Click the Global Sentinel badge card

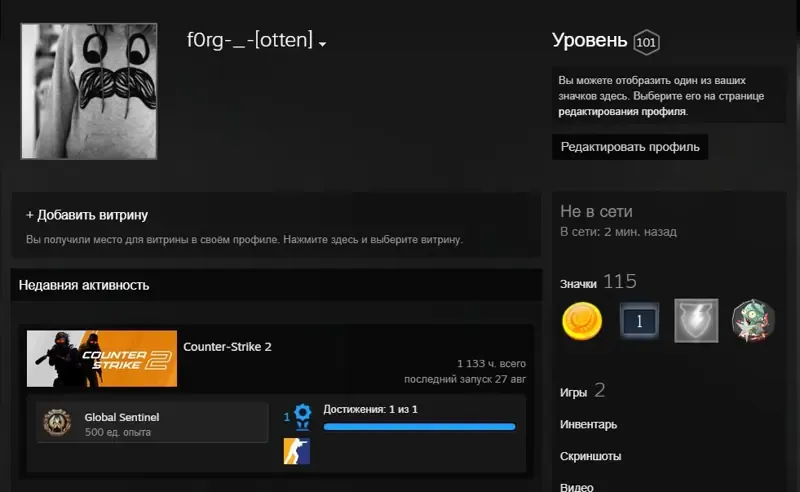(x=152, y=423)
